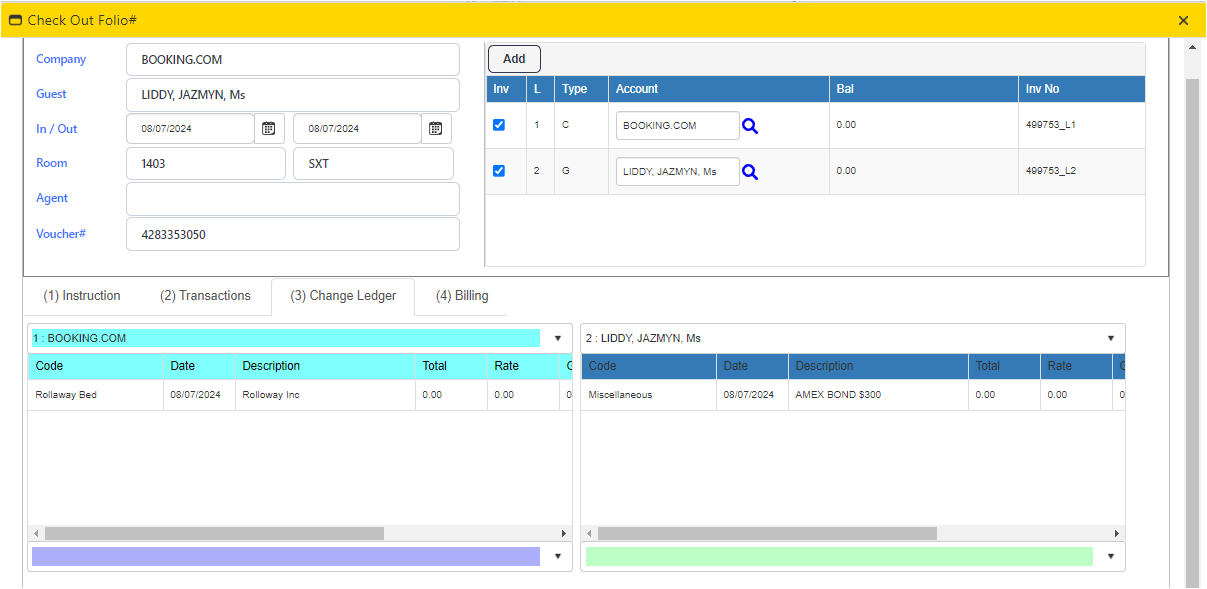
Task: Open the green dropdown below right ledger
Action: coord(1110,556)
